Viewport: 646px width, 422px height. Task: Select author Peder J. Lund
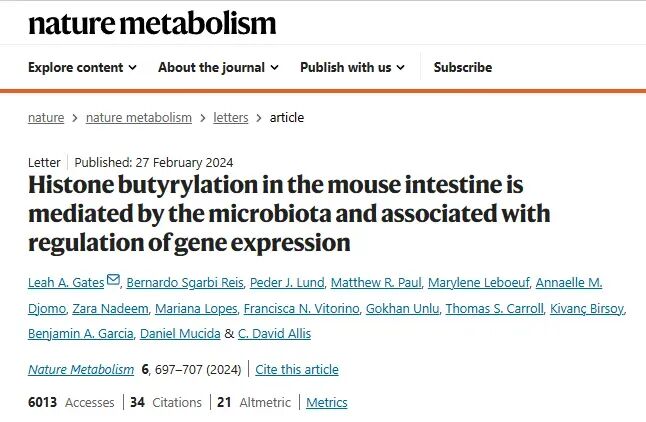[287, 283]
